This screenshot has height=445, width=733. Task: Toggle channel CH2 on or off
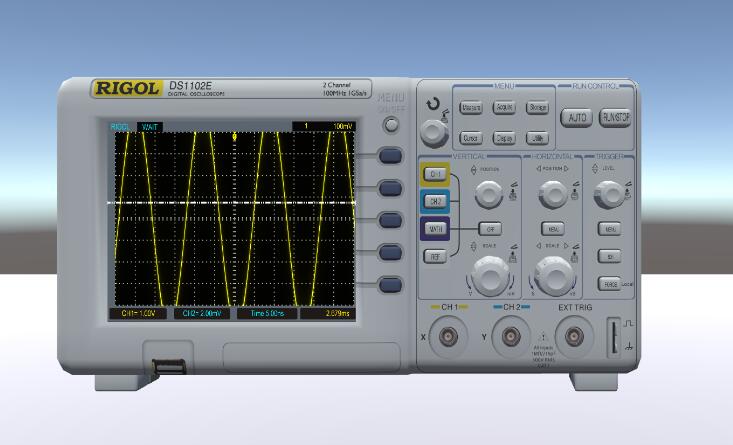click(x=435, y=201)
